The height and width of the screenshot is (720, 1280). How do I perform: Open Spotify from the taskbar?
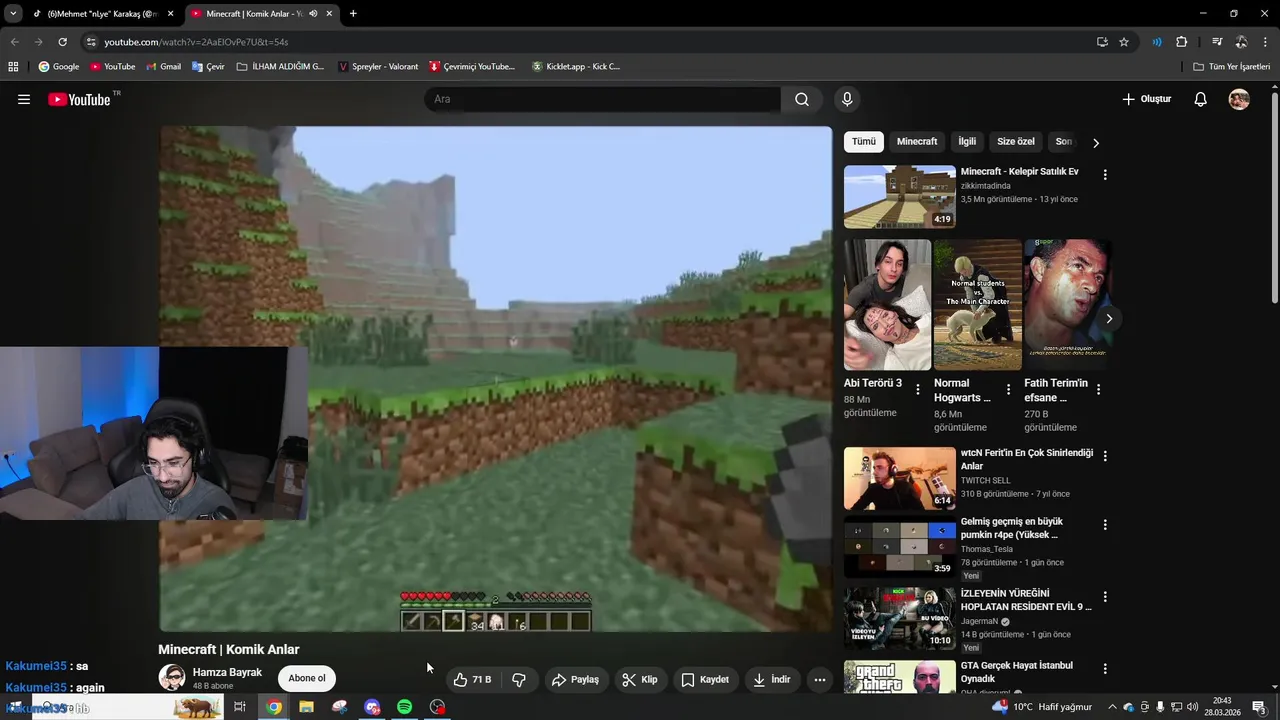[404, 707]
